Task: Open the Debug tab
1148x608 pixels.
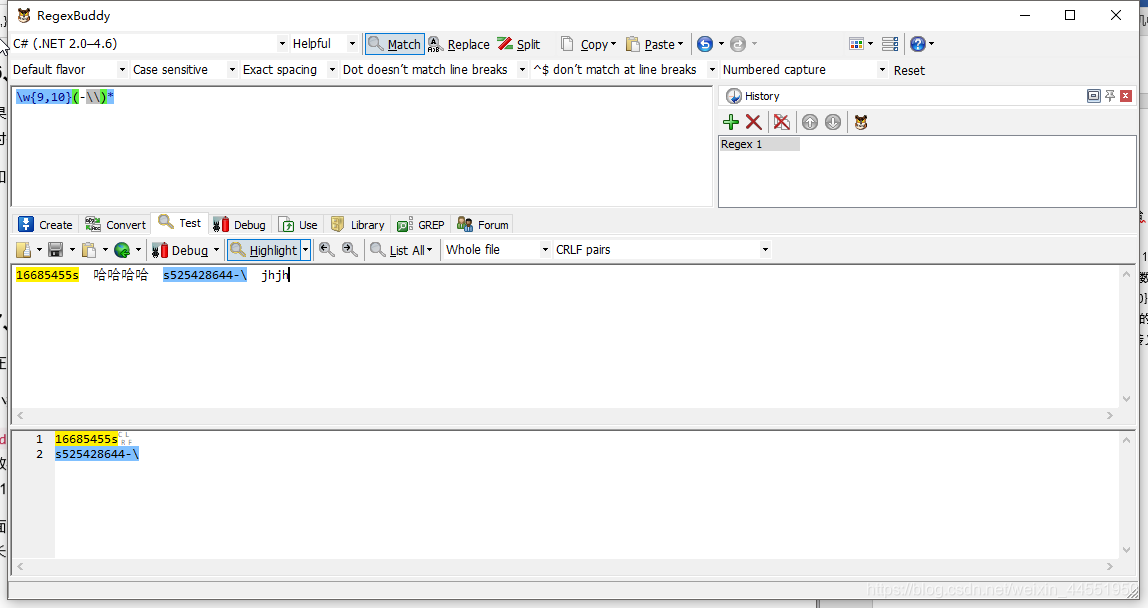Action: (x=240, y=225)
